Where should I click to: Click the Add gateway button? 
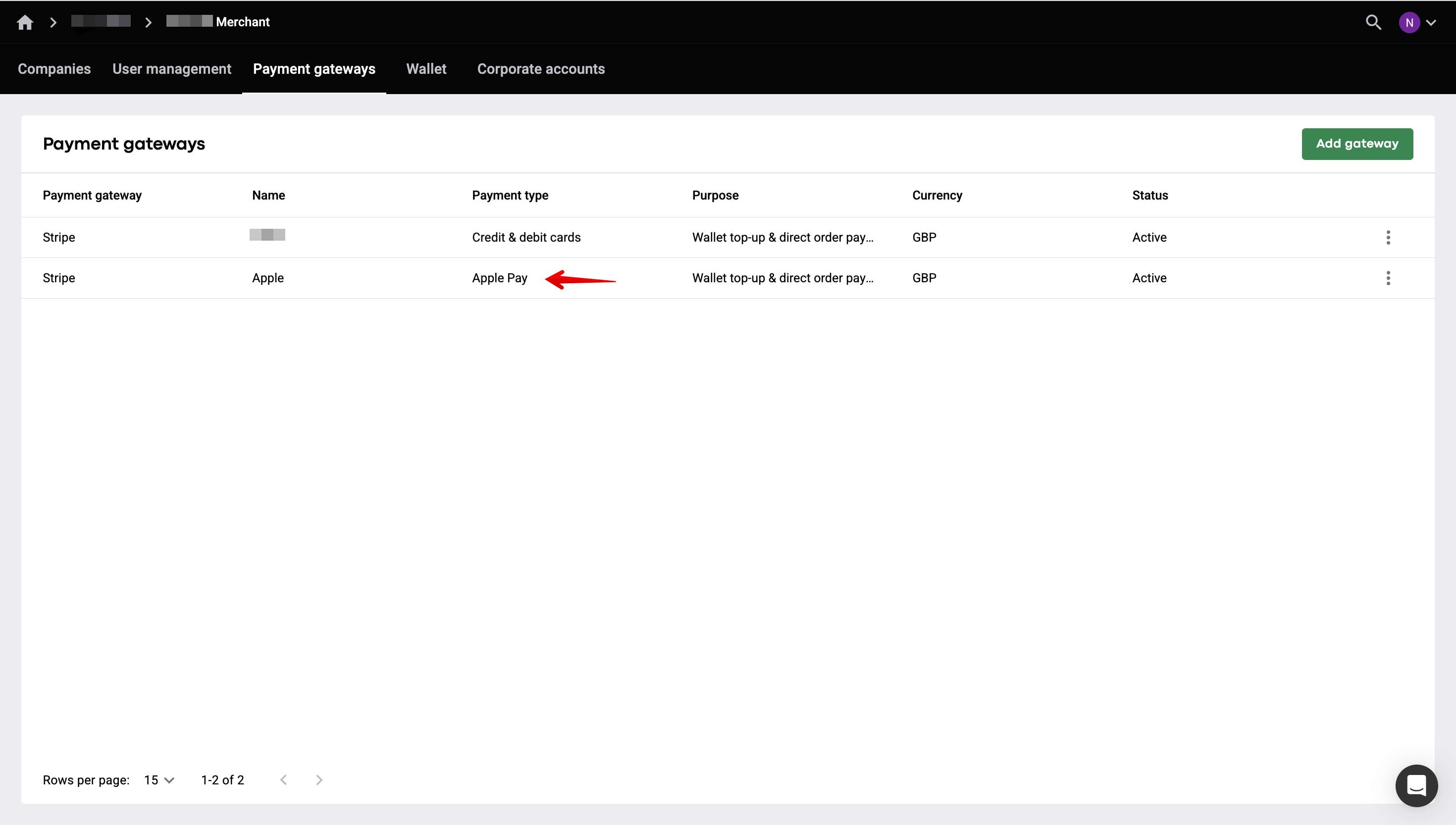tap(1357, 144)
